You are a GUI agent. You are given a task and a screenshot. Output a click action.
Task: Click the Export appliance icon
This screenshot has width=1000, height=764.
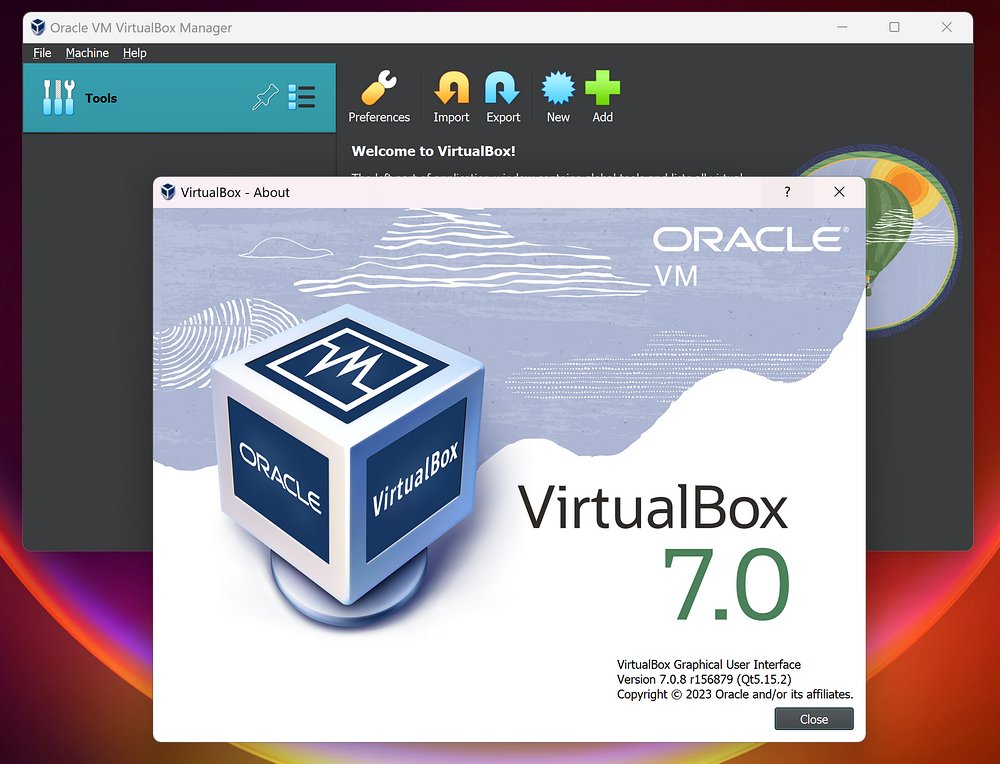503,96
